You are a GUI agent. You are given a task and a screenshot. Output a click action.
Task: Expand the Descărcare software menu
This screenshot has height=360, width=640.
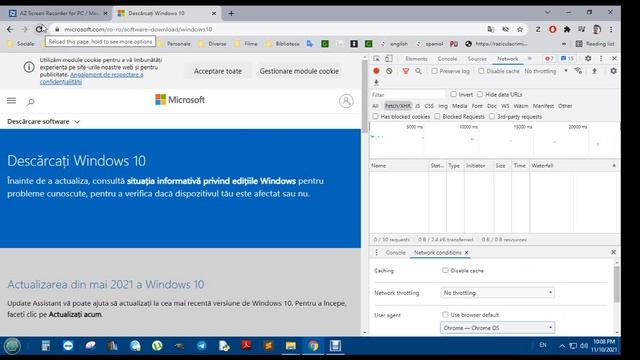click(x=44, y=122)
